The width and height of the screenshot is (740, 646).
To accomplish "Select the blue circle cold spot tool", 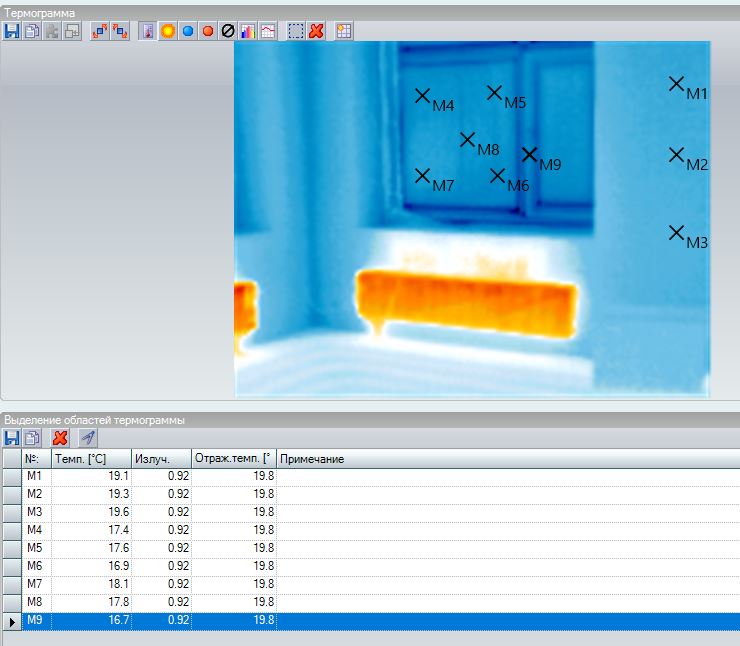I will pyautogui.click(x=188, y=31).
